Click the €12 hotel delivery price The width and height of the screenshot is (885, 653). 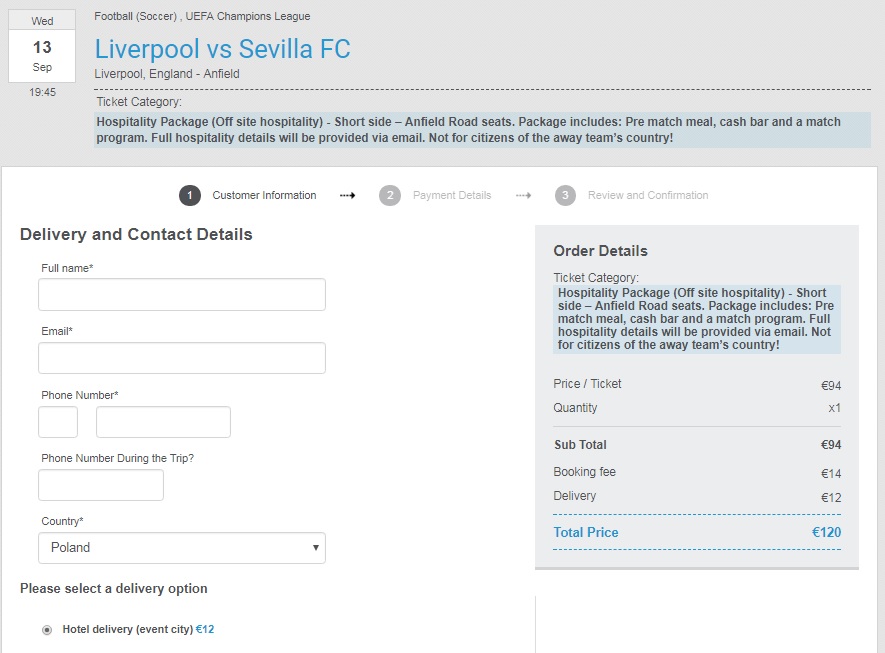(205, 630)
